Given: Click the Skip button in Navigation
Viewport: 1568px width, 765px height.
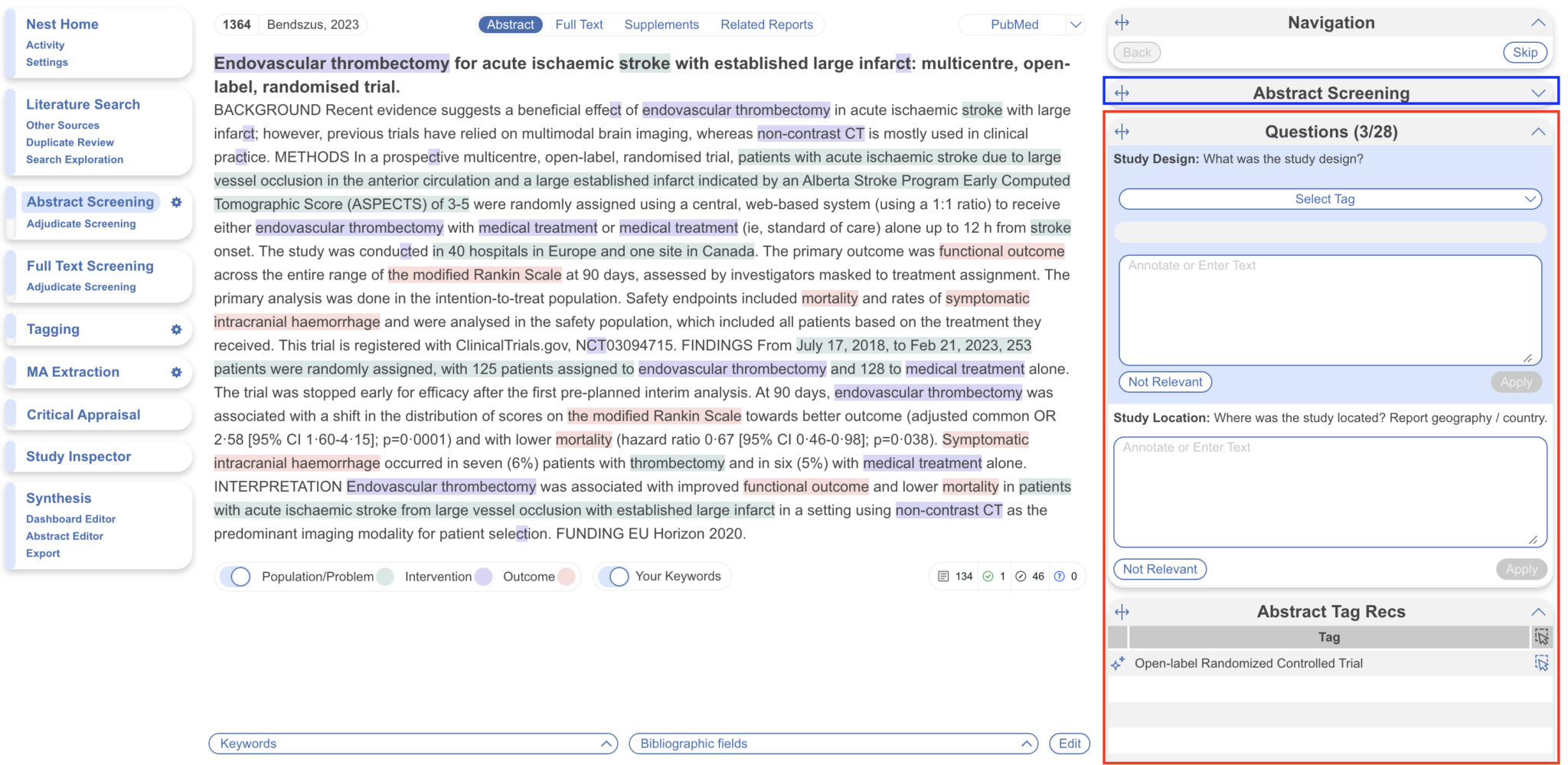Looking at the screenshot, I should pyautogui.click(x=1525, y=52).
